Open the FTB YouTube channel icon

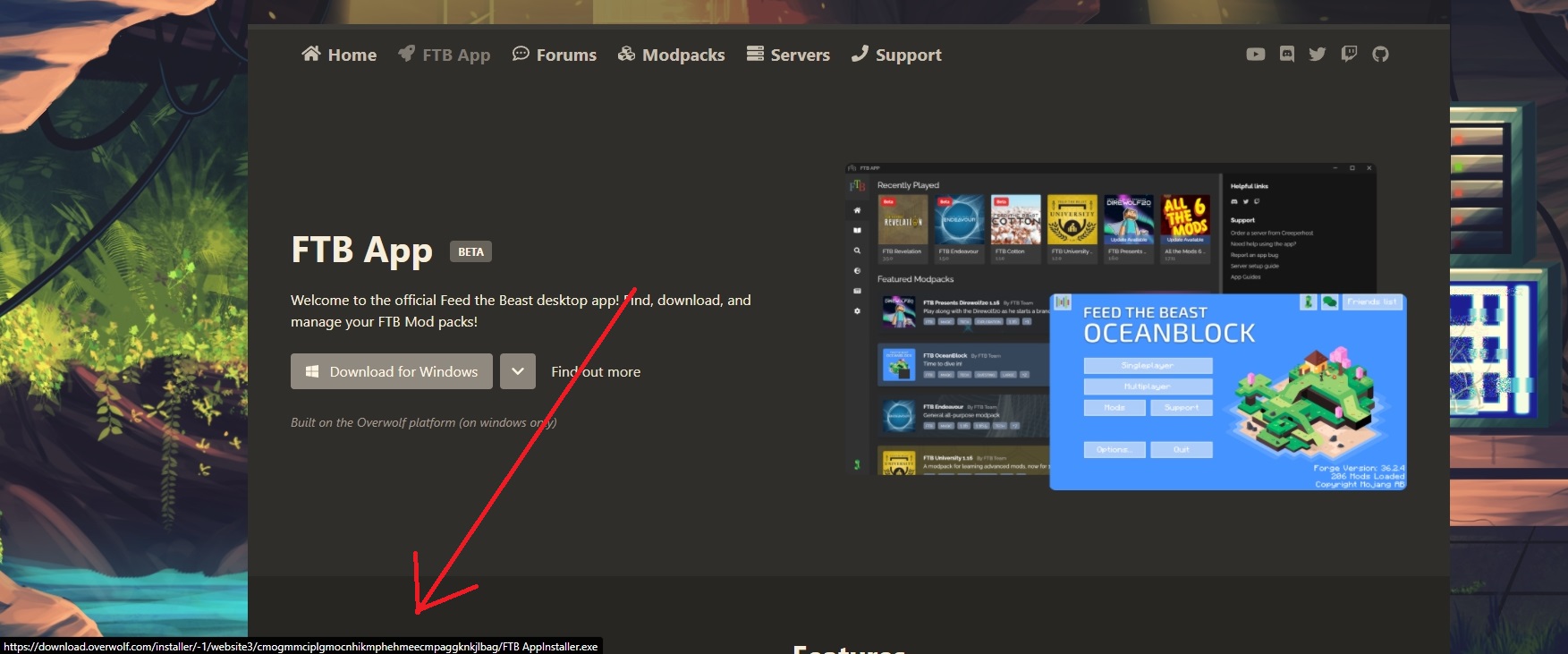(x=1255, y=55)
